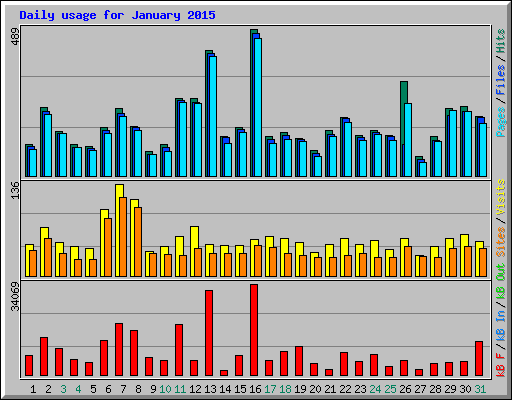Click the 'Visits' legend label
Screen dimensions: 512x400
[x=500, y=197]
